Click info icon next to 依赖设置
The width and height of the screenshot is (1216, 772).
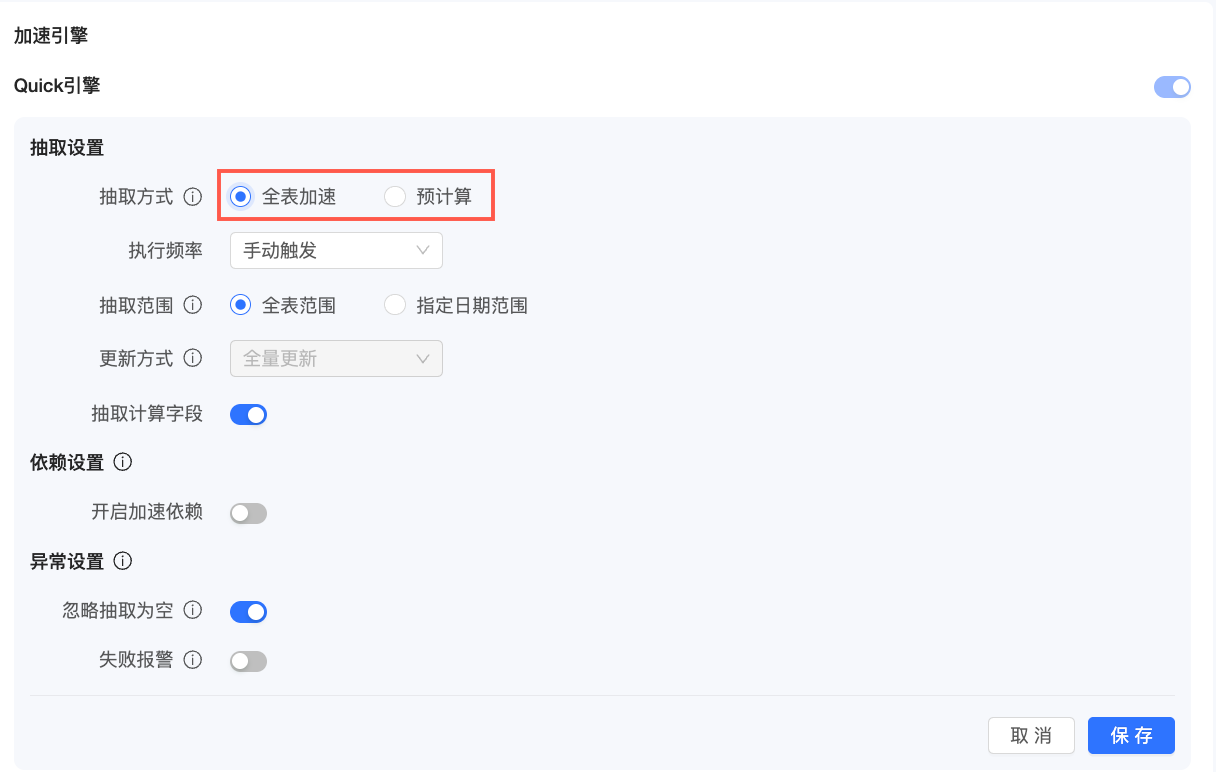click(123, 462)
